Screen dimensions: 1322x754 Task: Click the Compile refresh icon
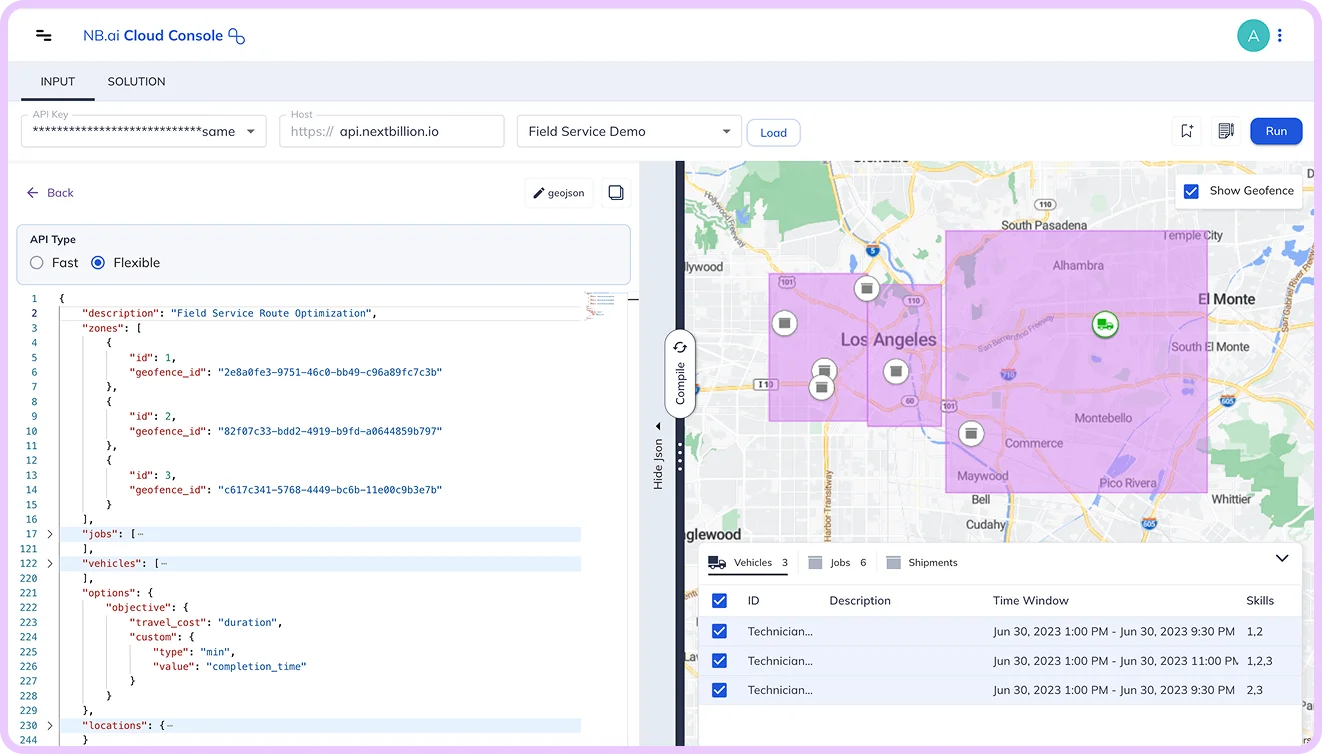coord(680,347)
